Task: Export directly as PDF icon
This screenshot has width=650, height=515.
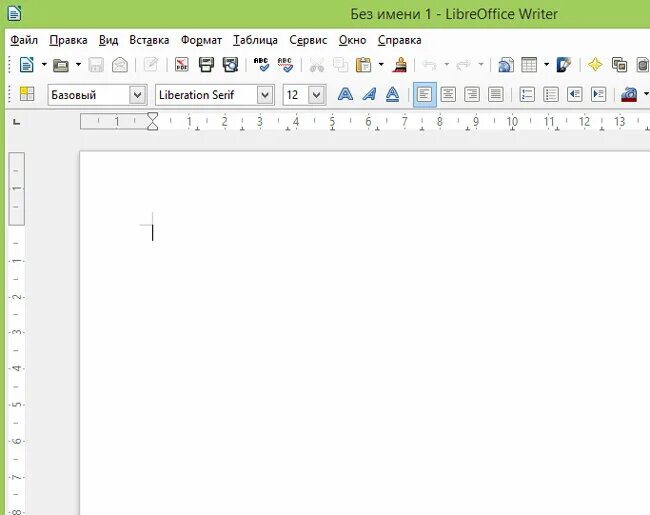Action: point(182,65)
